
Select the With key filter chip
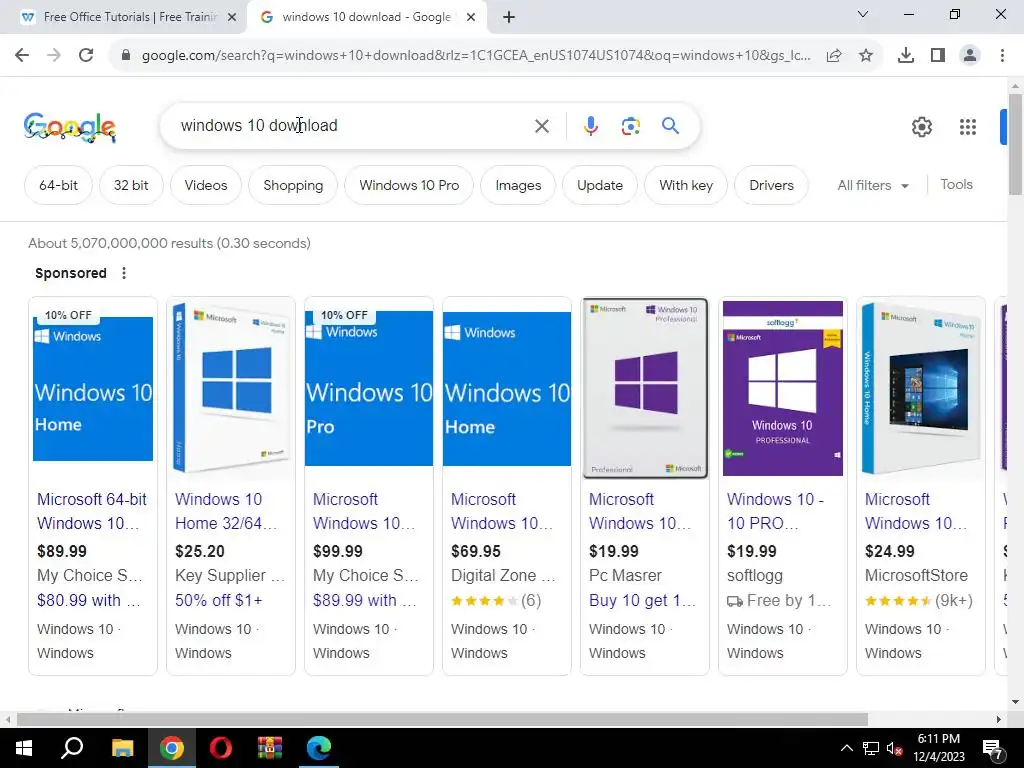click(x=686, y=185)
